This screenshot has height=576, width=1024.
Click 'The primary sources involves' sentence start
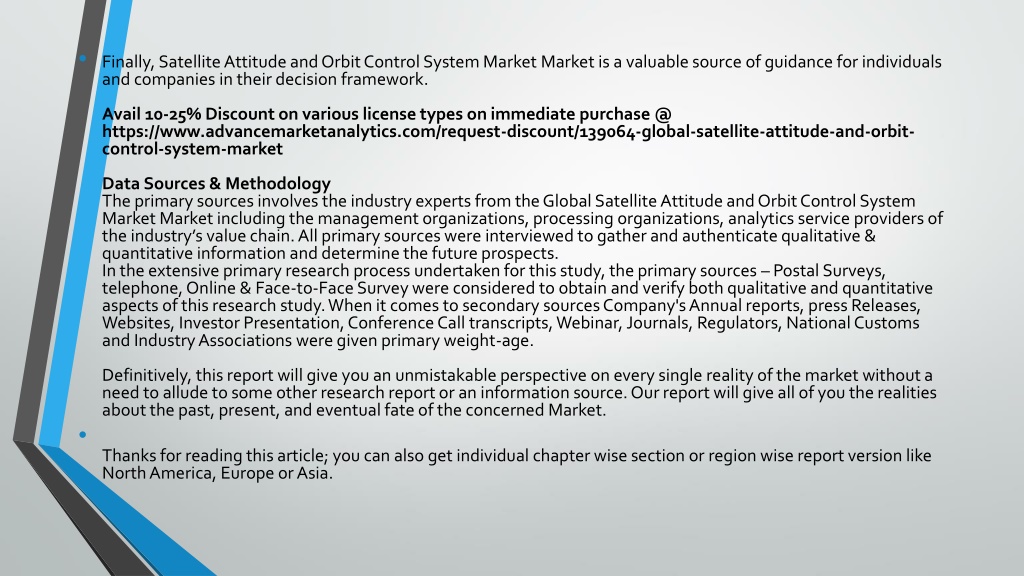pos(210,201)
